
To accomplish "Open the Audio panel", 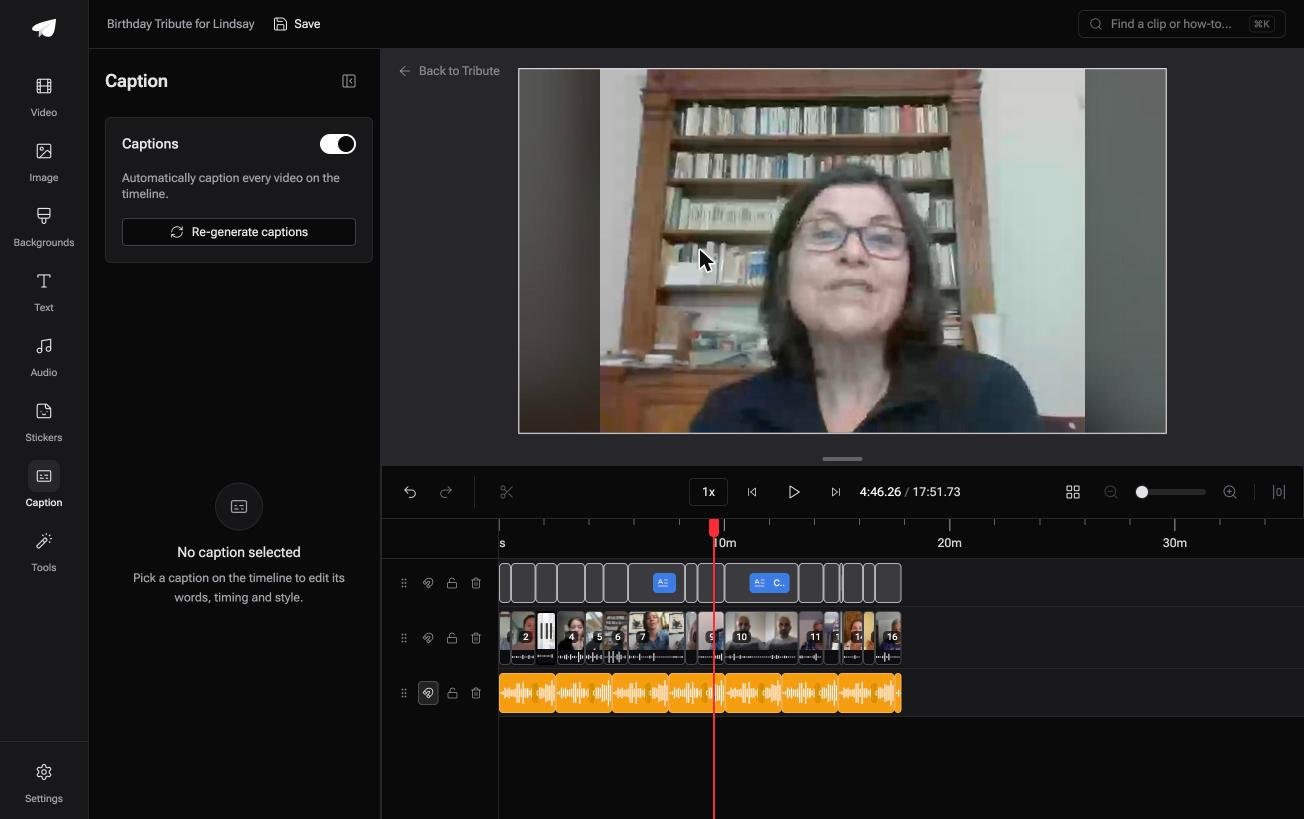I will click(44, 357).
